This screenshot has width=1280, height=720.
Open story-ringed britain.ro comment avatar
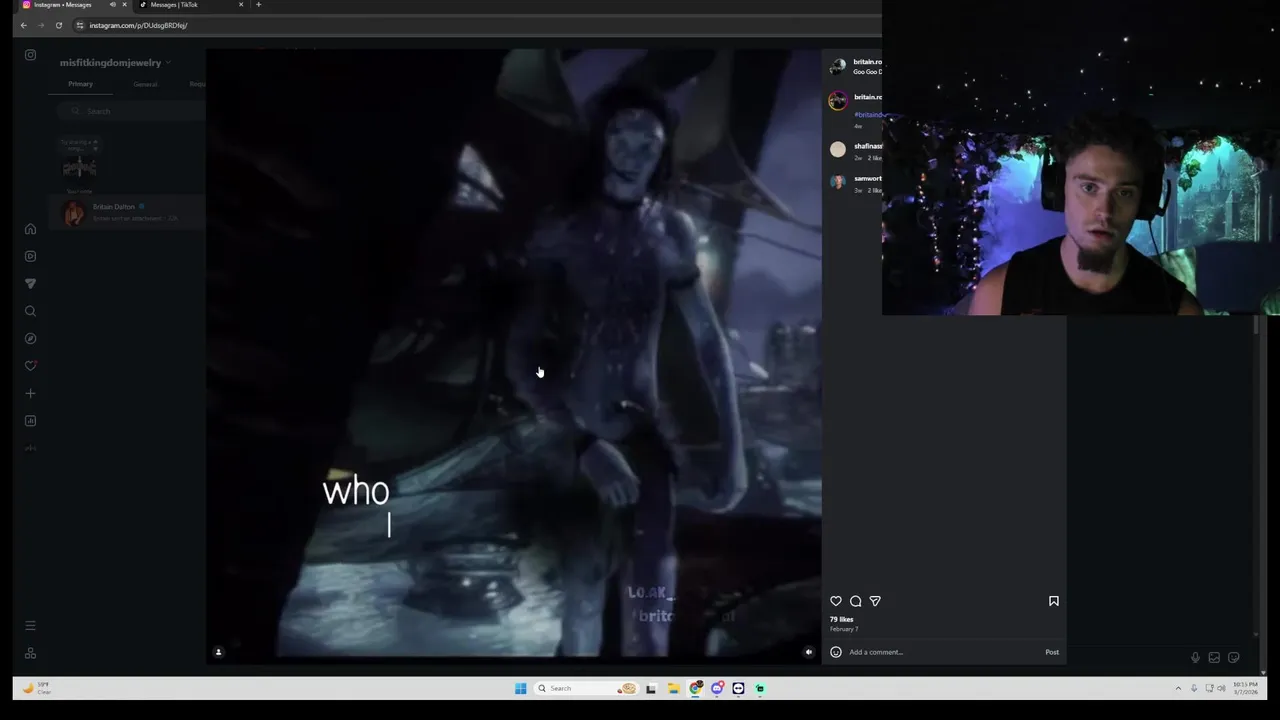(x=838, y=100)
